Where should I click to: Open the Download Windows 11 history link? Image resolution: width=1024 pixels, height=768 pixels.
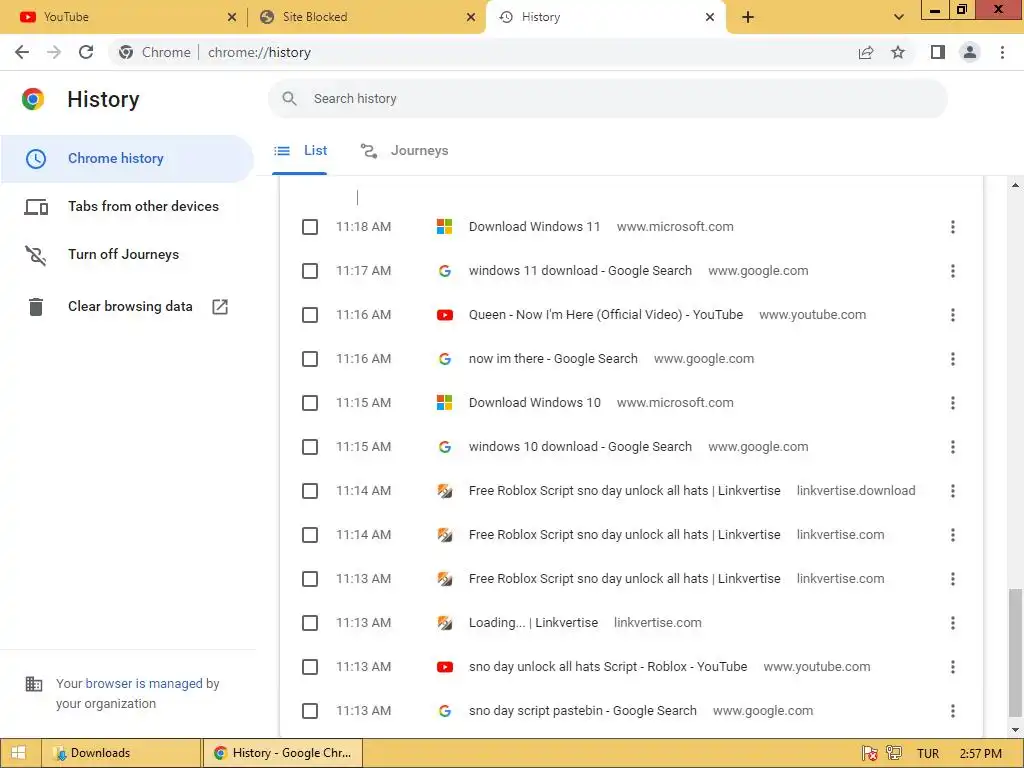tap(534, 227)
